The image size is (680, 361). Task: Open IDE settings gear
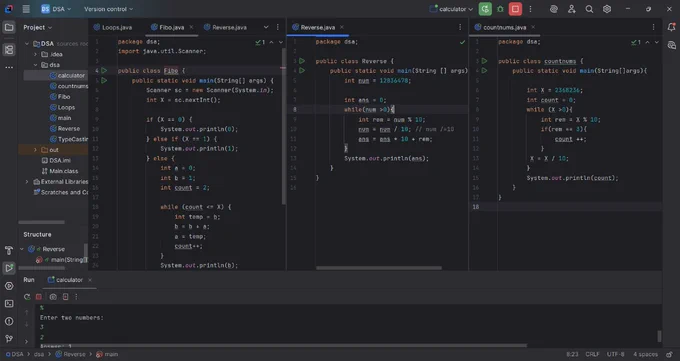point(607,9)
